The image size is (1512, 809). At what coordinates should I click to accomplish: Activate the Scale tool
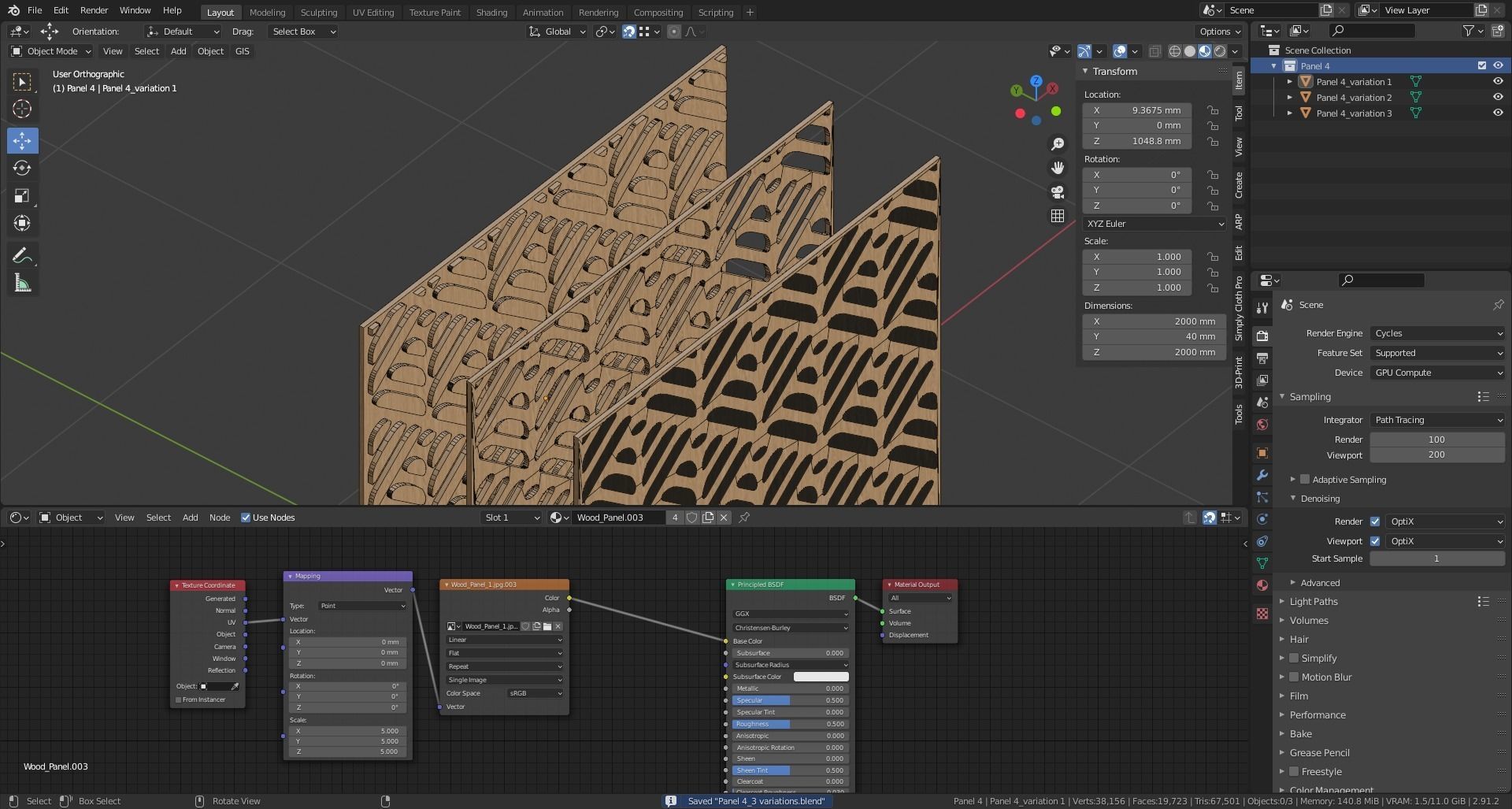(x=22, y=195)
